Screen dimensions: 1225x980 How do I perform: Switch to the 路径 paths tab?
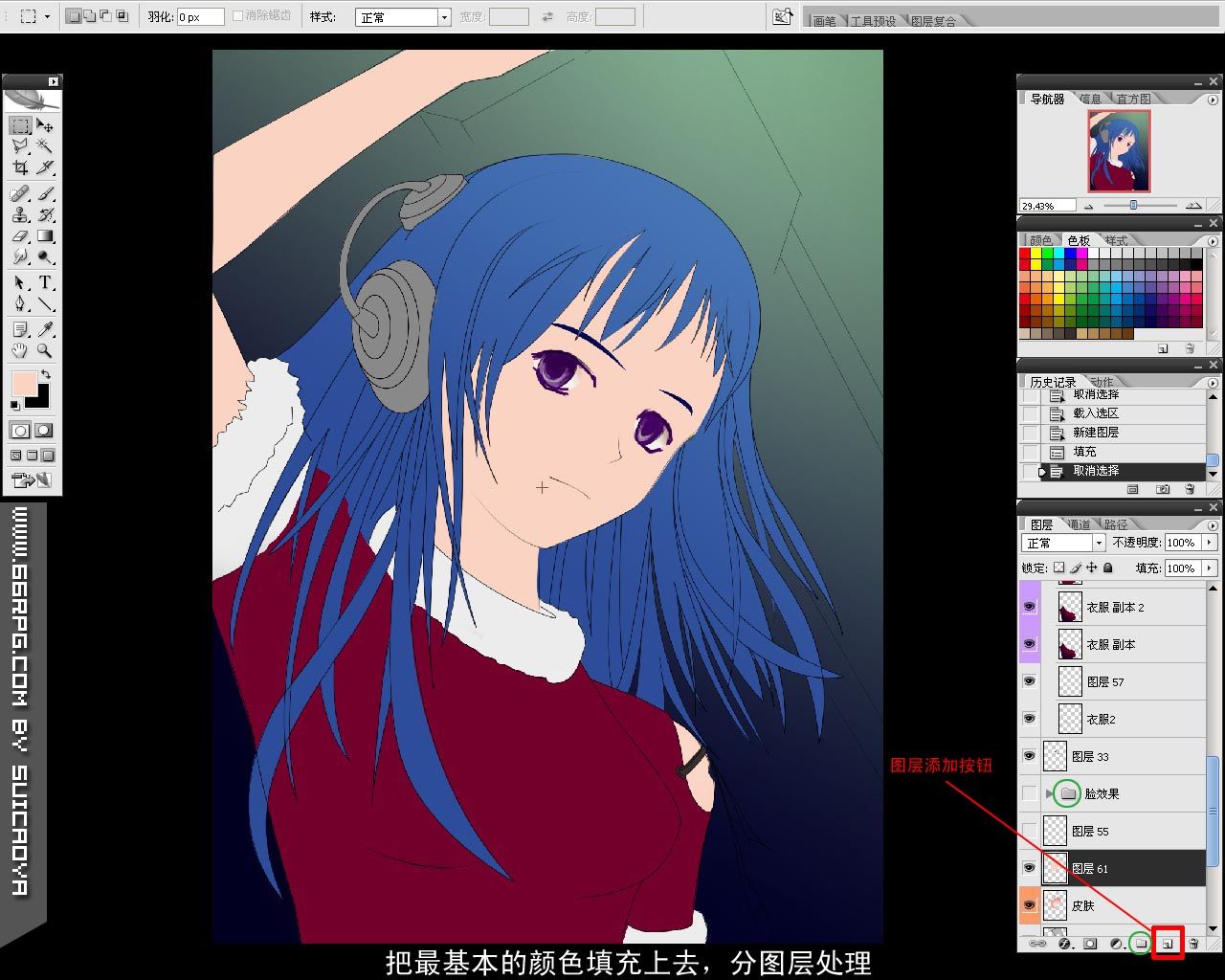1115,524
